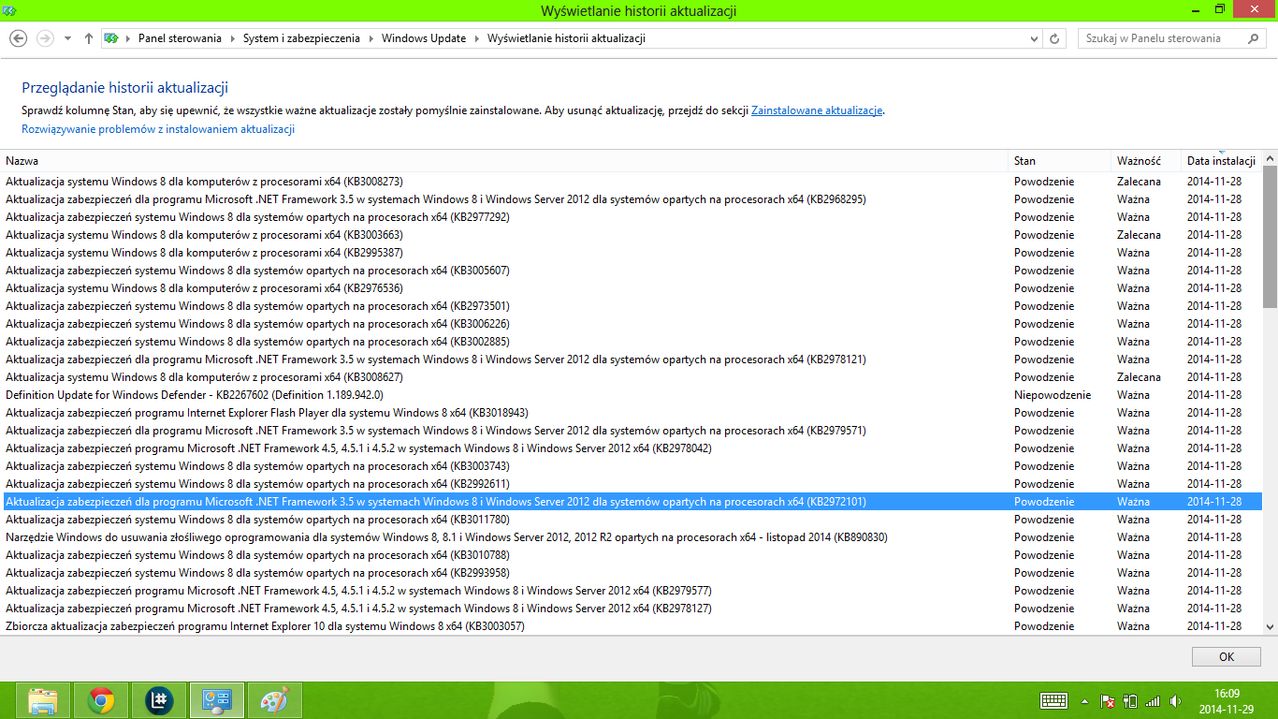Expand the arrow after System i zabezpieczenia breadcrumb
Image resolution: width=1278 pixels, height=719 pixels.
point(371,38)
